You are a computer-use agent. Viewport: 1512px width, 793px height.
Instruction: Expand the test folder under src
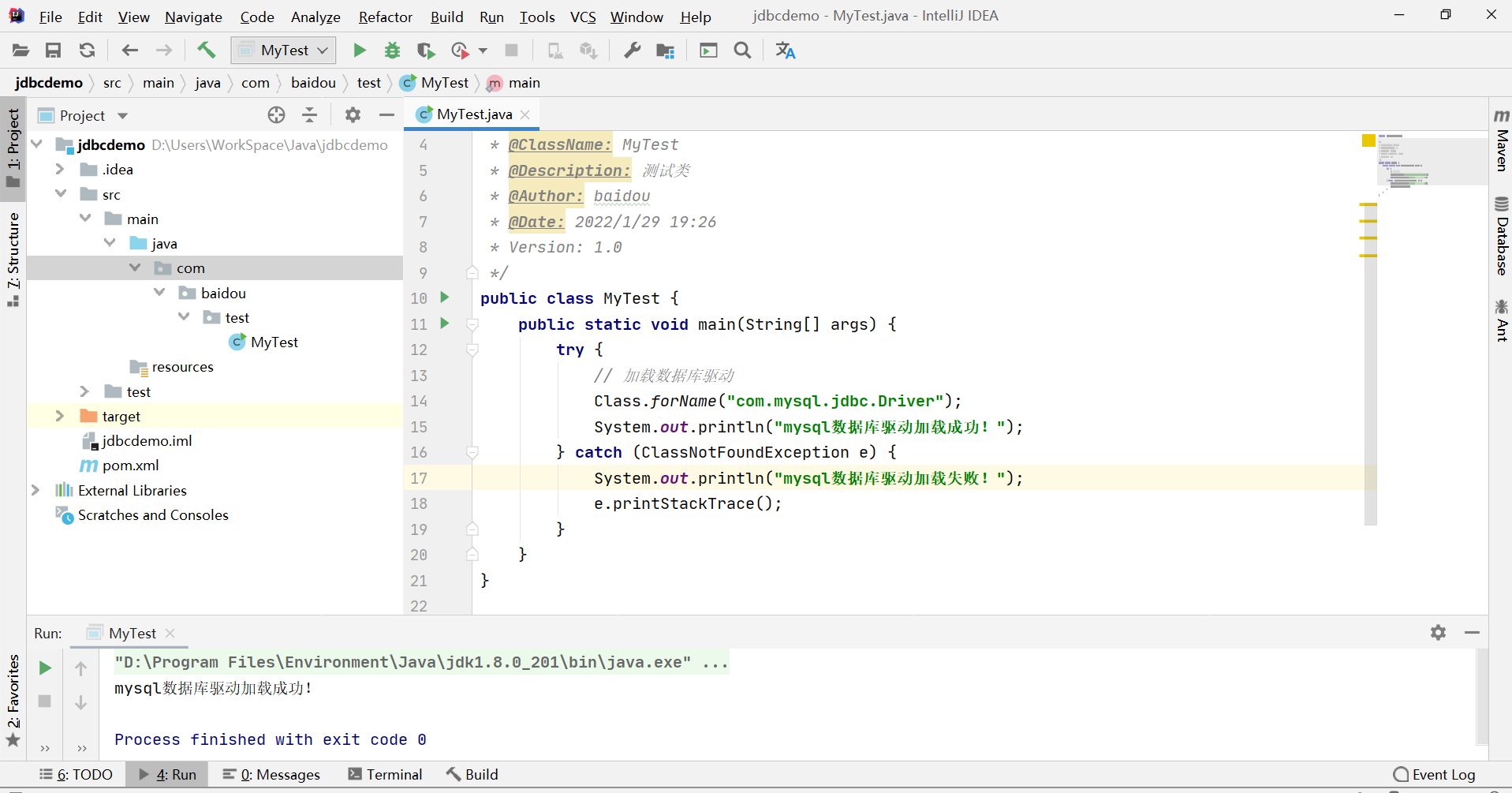tap(84, 391)
